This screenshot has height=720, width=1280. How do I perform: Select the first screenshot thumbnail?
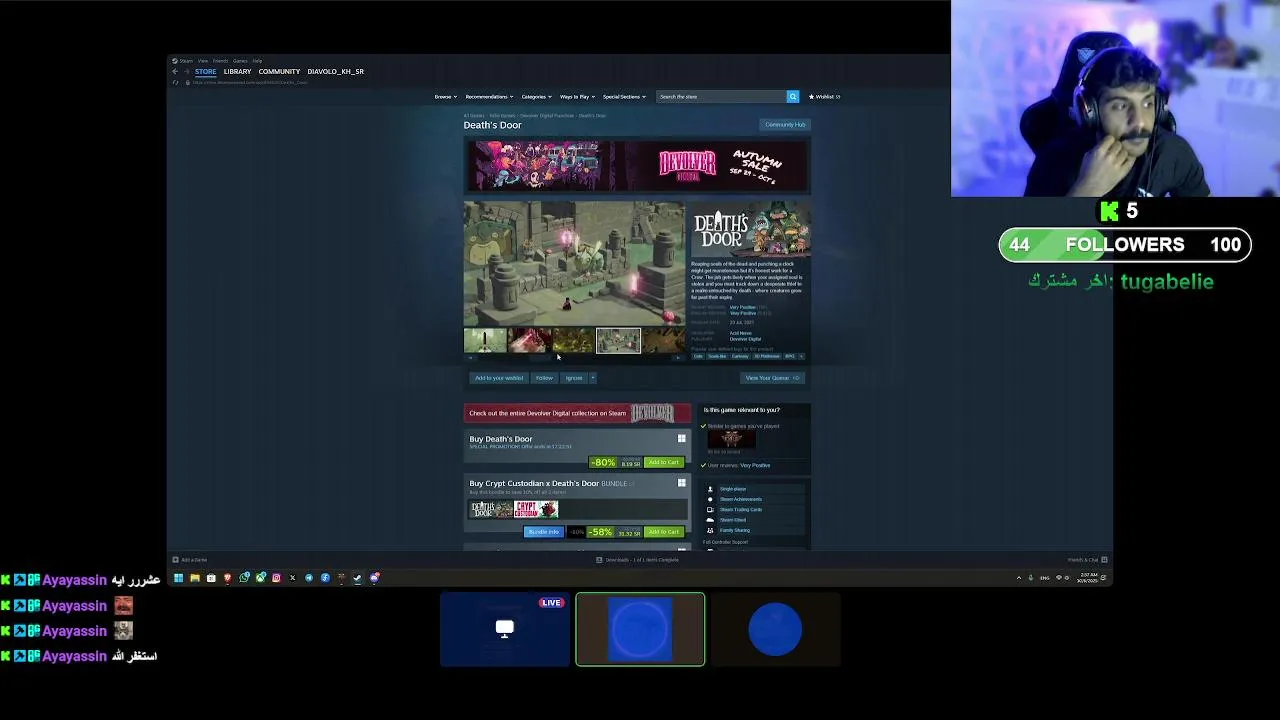485,341
